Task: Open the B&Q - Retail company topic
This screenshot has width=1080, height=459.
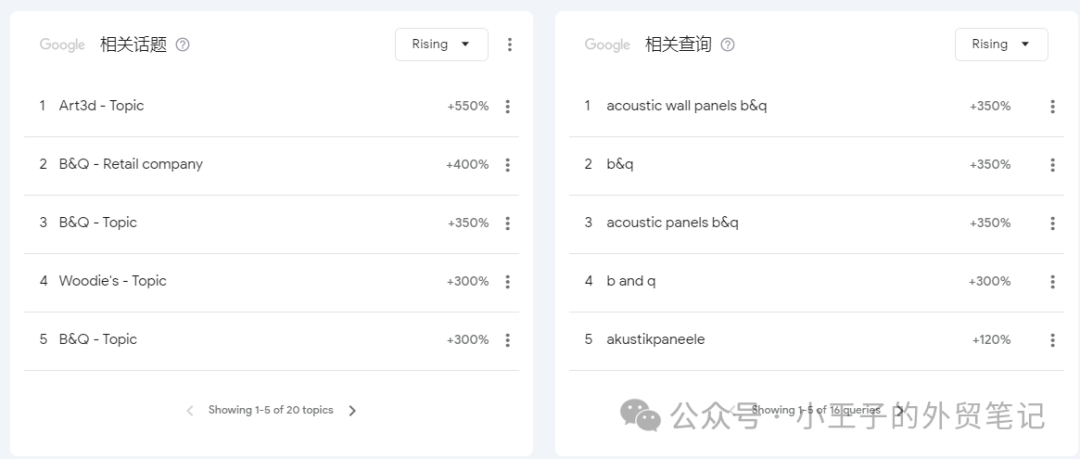Action: point(130,164)
